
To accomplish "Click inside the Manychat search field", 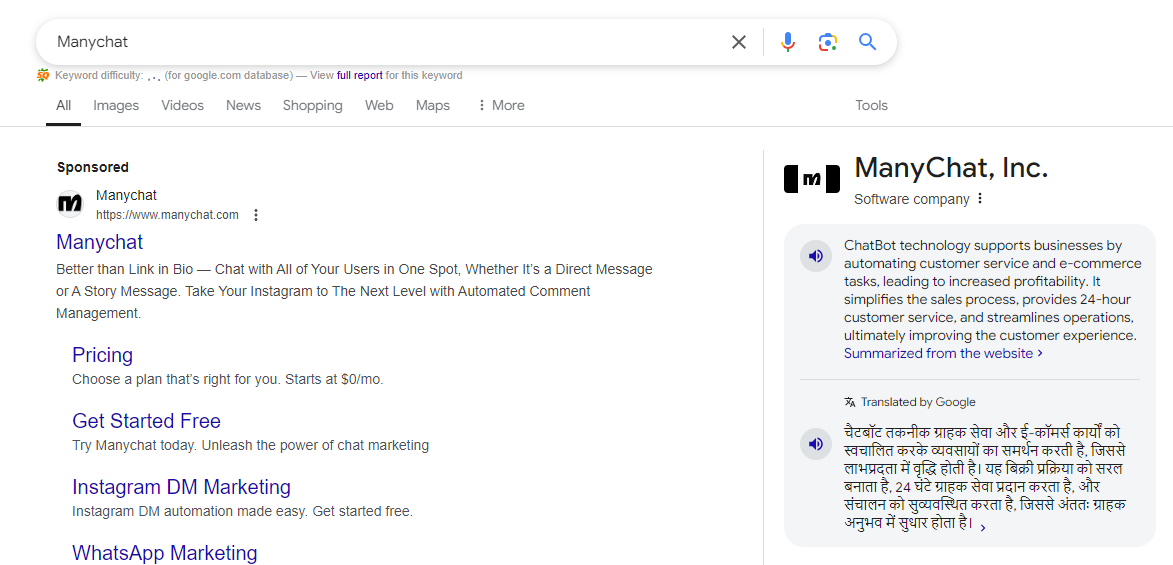I will pos(380,42).
